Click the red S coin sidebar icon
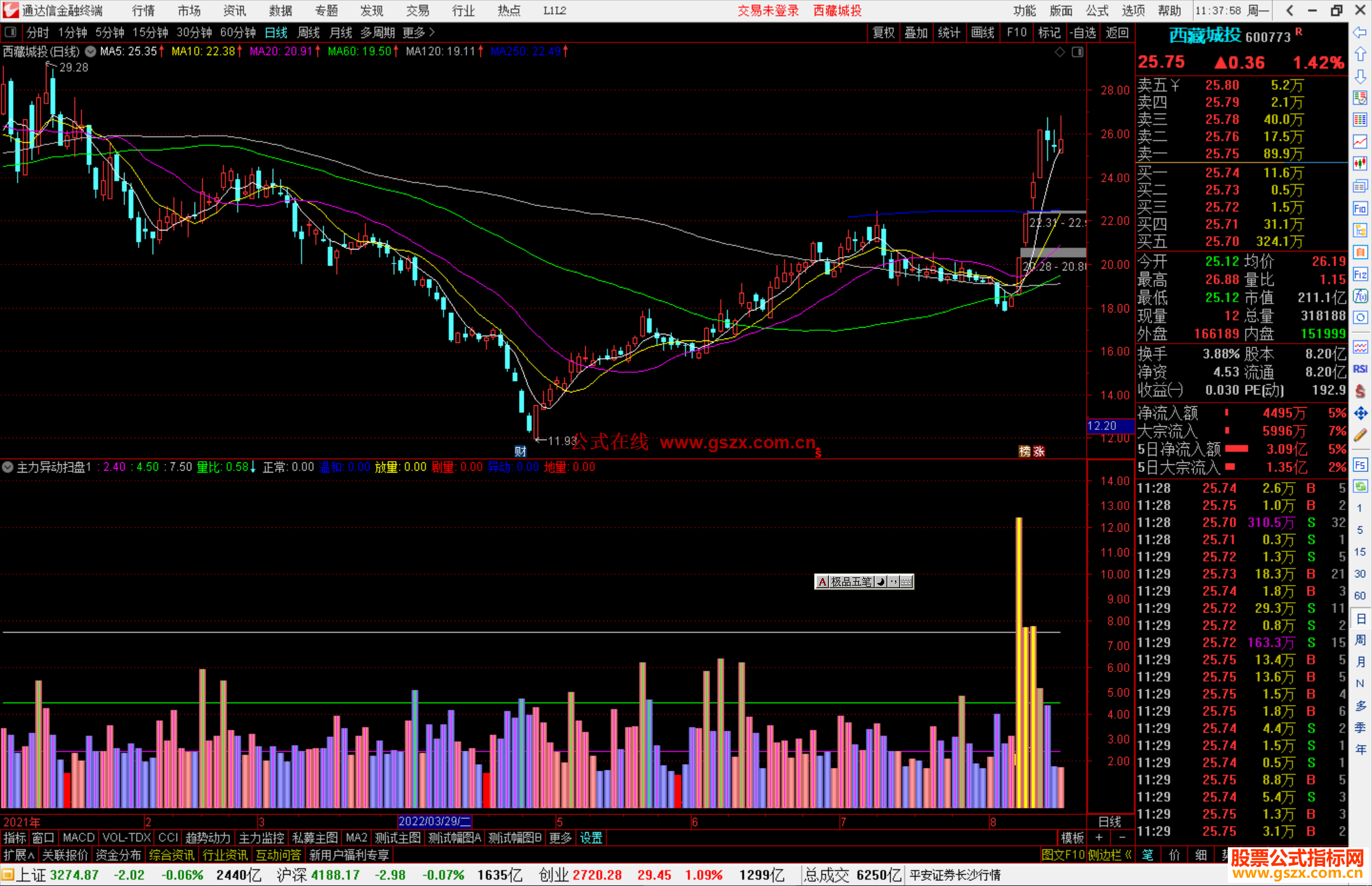The image size is (1372, 886). pos(1360,391)
